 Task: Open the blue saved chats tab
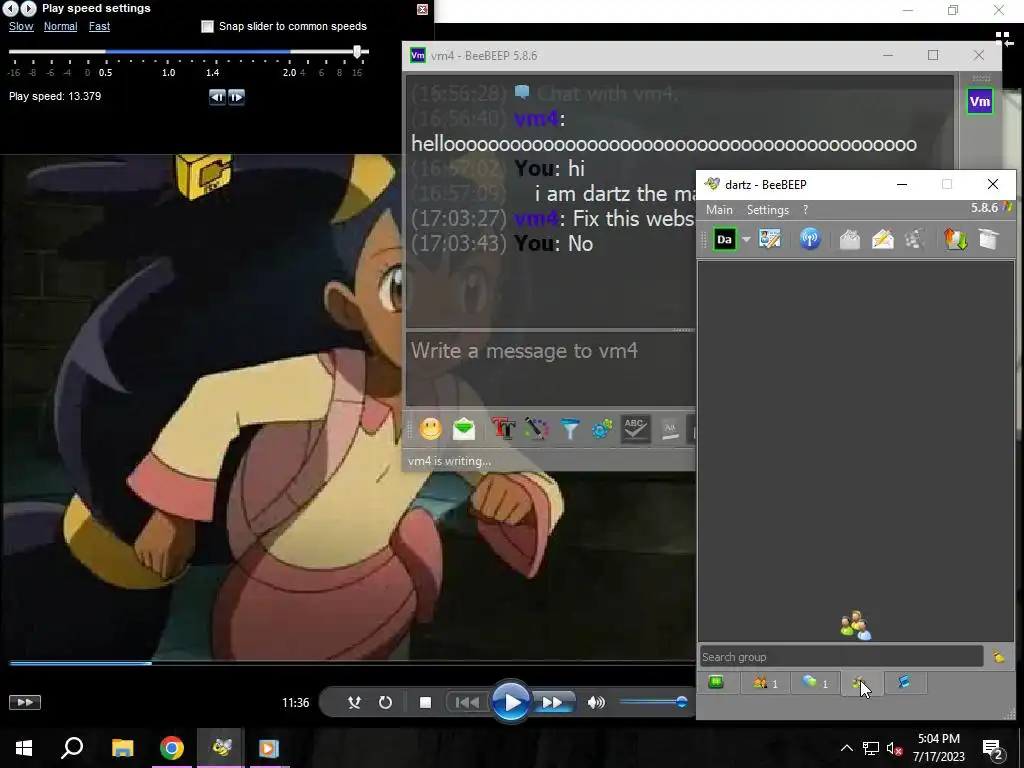(904, 682)
